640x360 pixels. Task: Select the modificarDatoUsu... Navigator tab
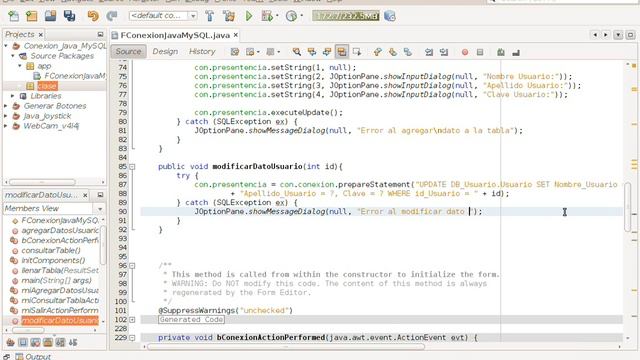coord(41,195)
